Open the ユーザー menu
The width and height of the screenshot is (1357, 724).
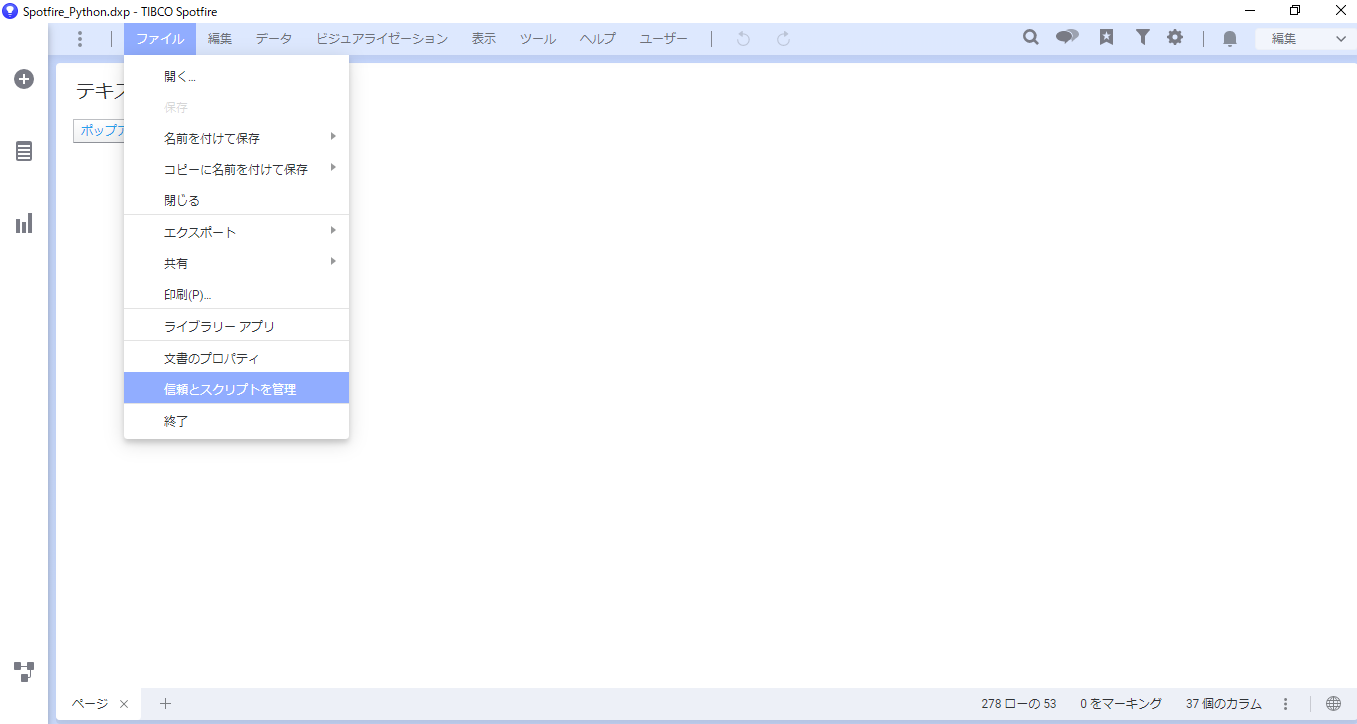[x=664, y=39]
